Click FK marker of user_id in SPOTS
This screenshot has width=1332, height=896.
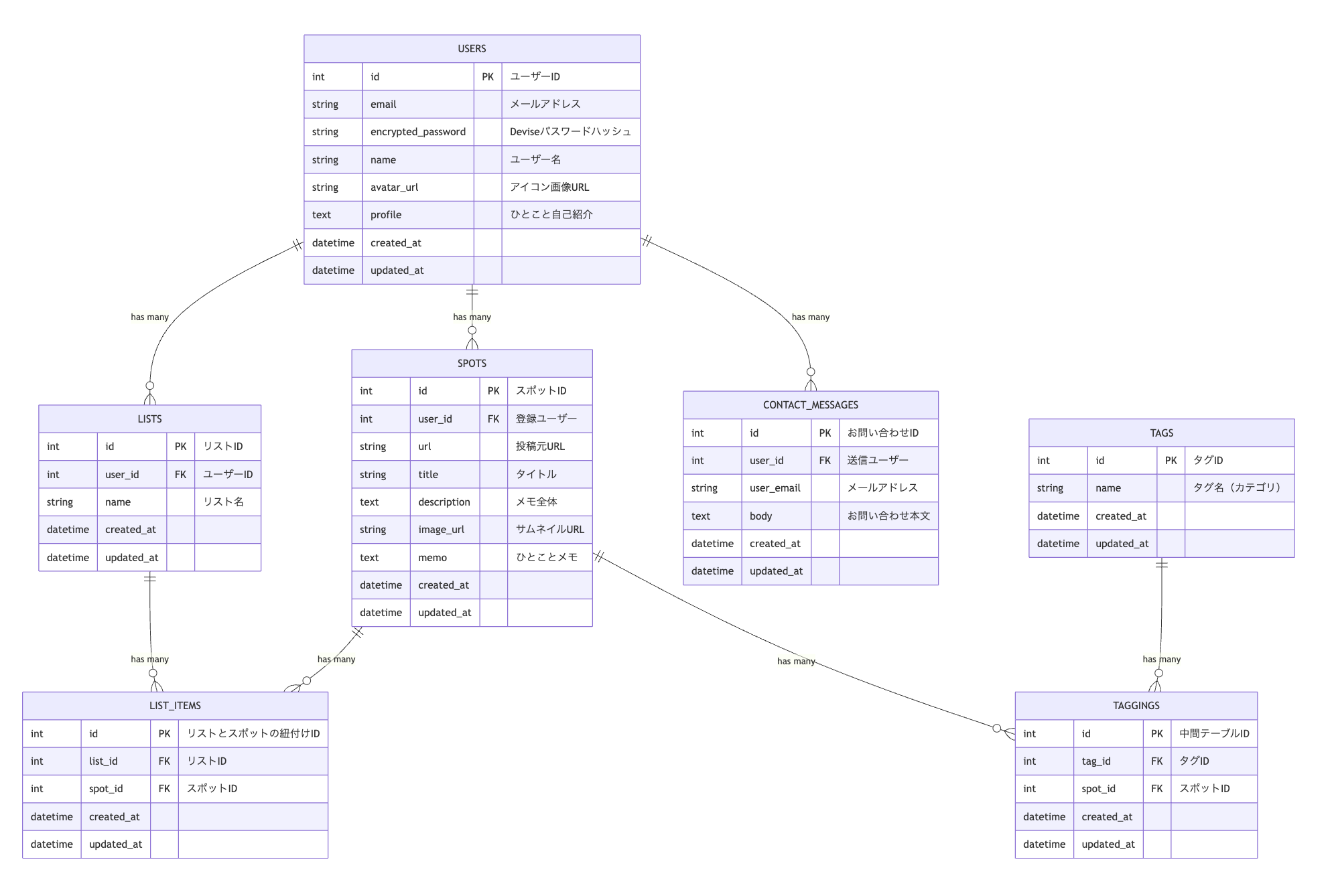[493, 419]
